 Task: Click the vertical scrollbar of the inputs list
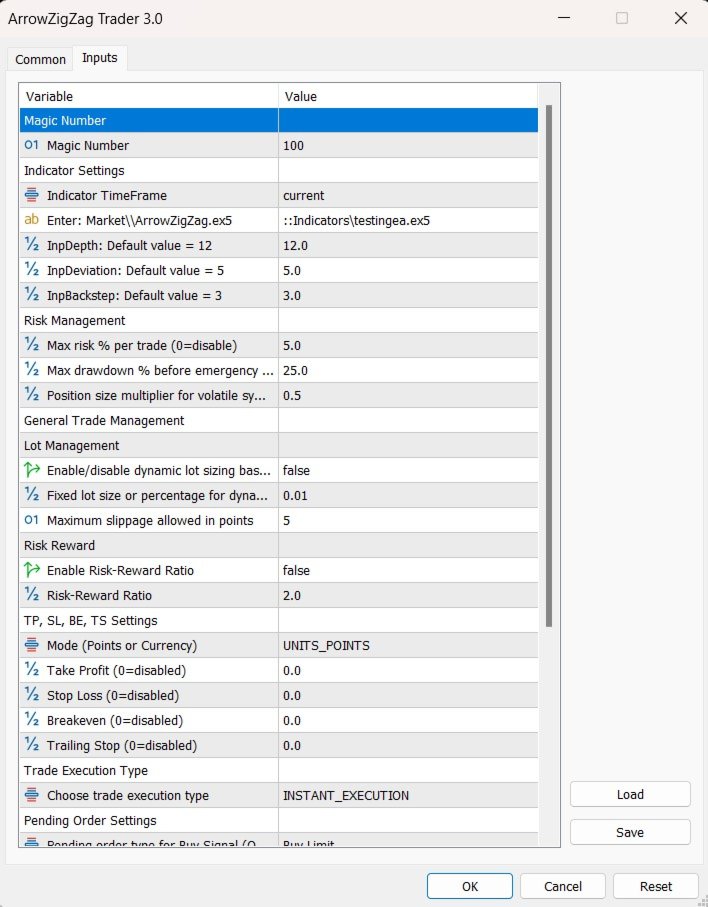[x=549, y=366]
